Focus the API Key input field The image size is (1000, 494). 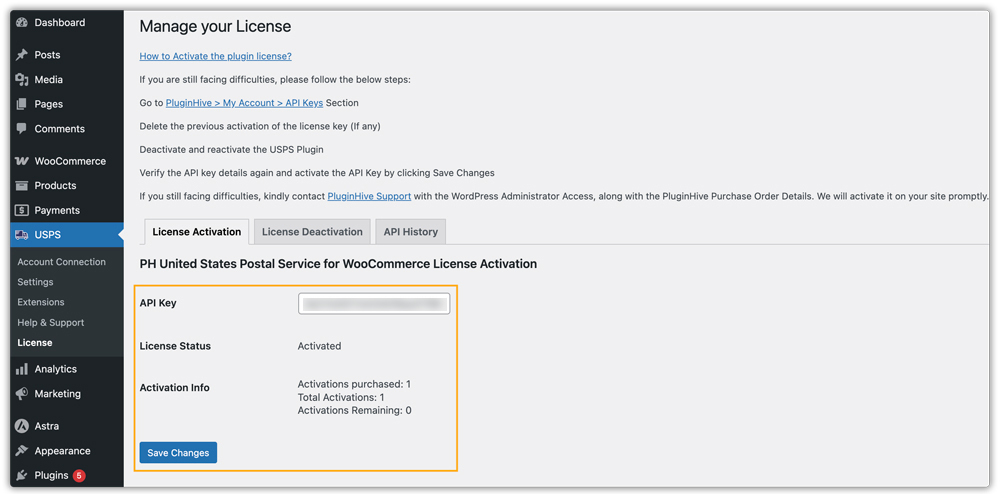tap(374, 304)
